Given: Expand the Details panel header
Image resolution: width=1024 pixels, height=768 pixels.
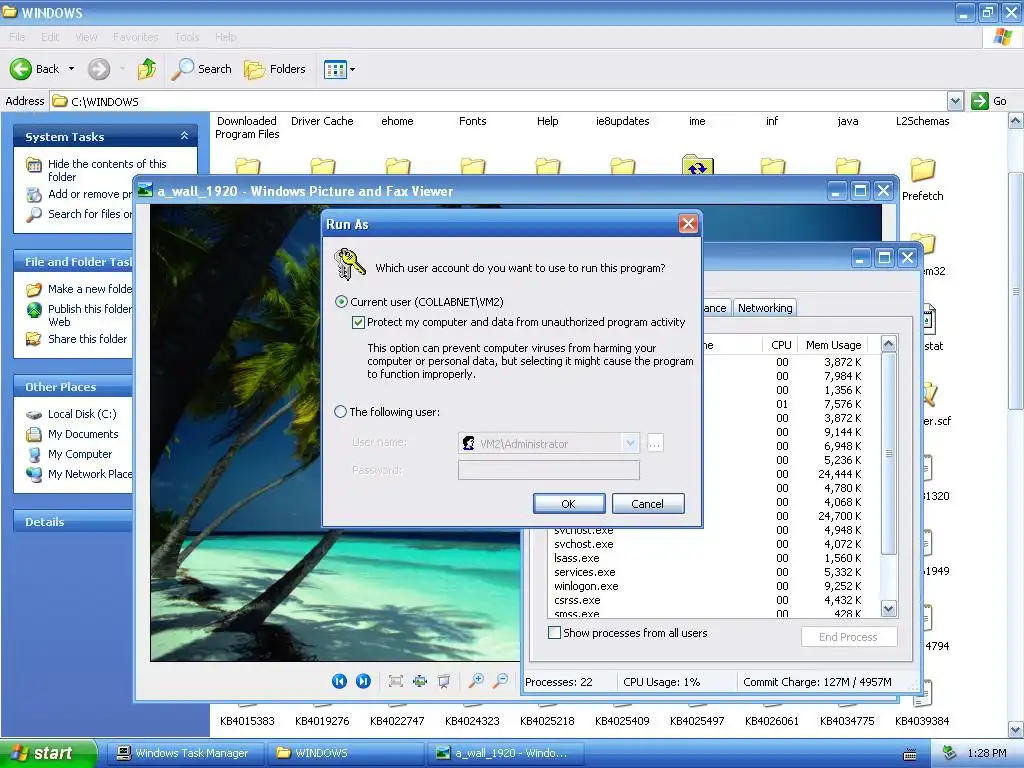Looking at the screenshot, I should [x=73, y=522].
